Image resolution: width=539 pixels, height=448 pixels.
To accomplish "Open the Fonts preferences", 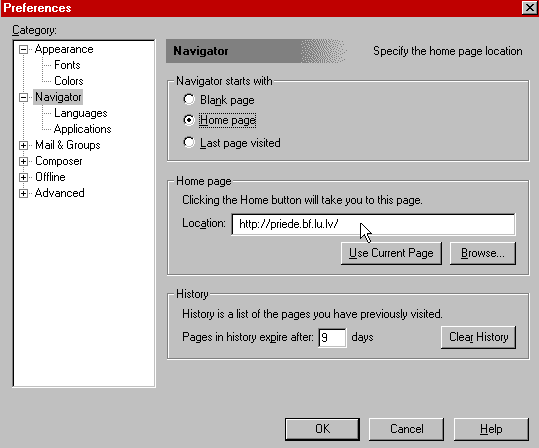I will point(67,65).
